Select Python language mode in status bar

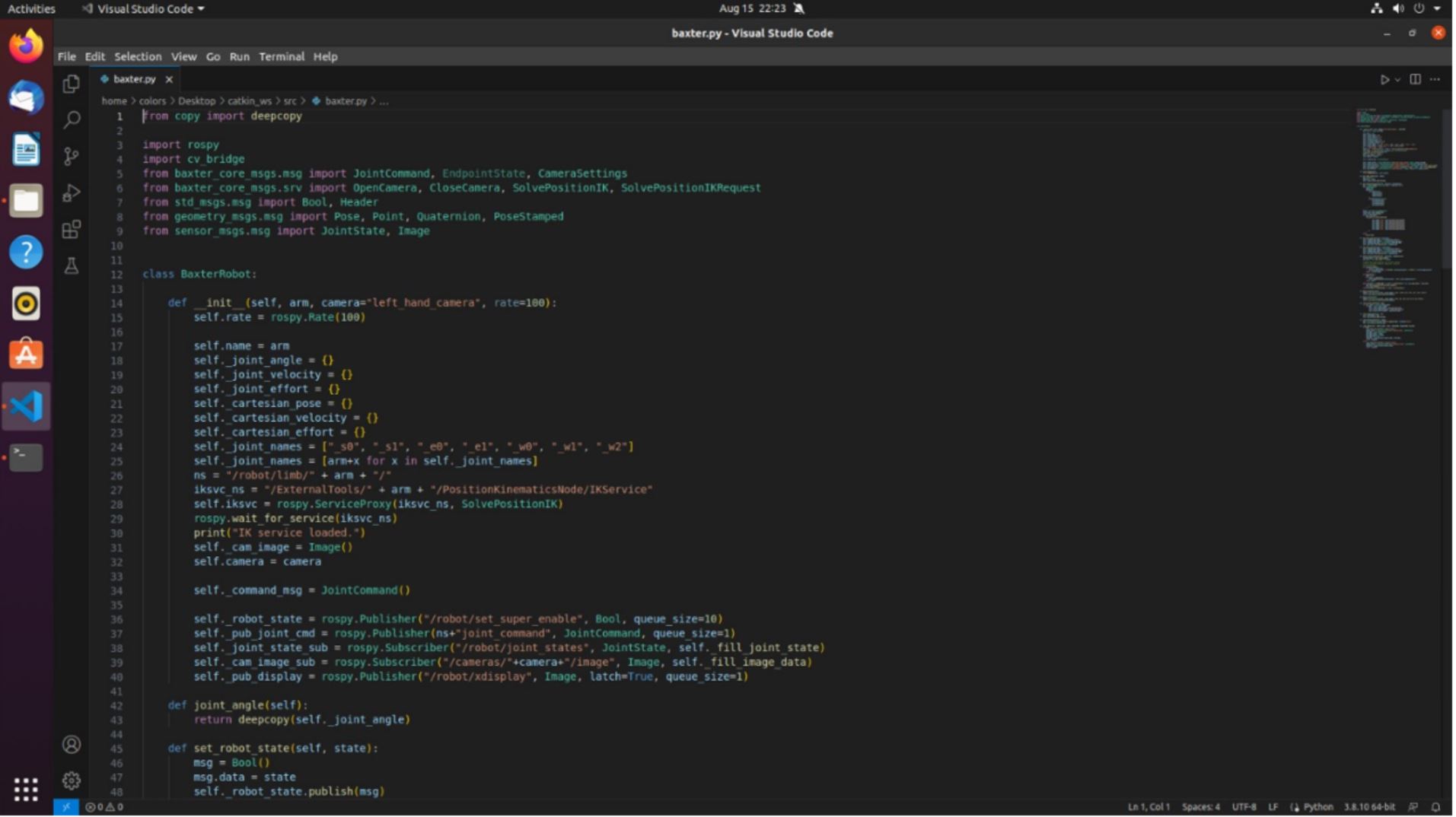(x=1317, y=807)
